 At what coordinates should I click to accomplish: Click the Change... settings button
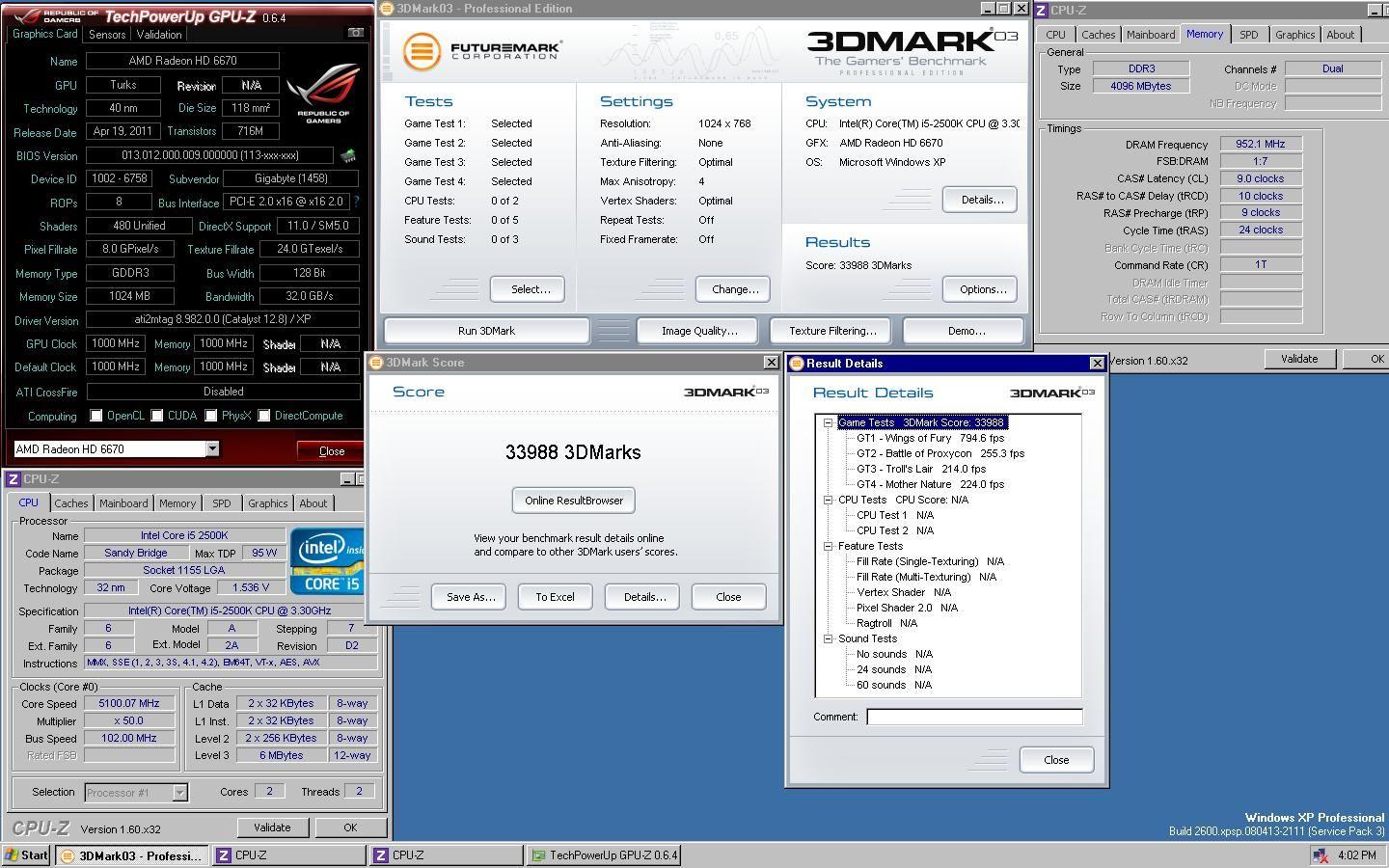click(735, 289)
